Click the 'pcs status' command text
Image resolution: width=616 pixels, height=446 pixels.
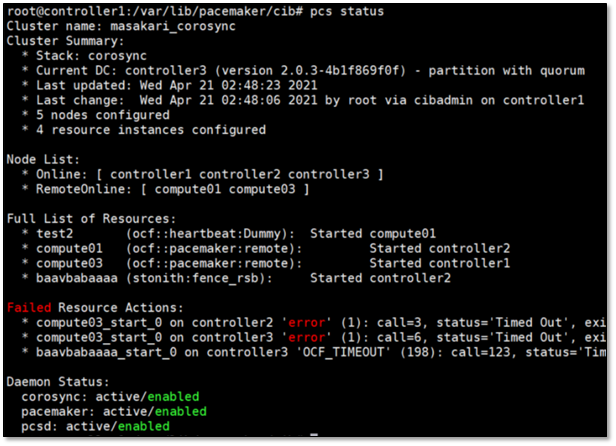[x=347, y=11]
